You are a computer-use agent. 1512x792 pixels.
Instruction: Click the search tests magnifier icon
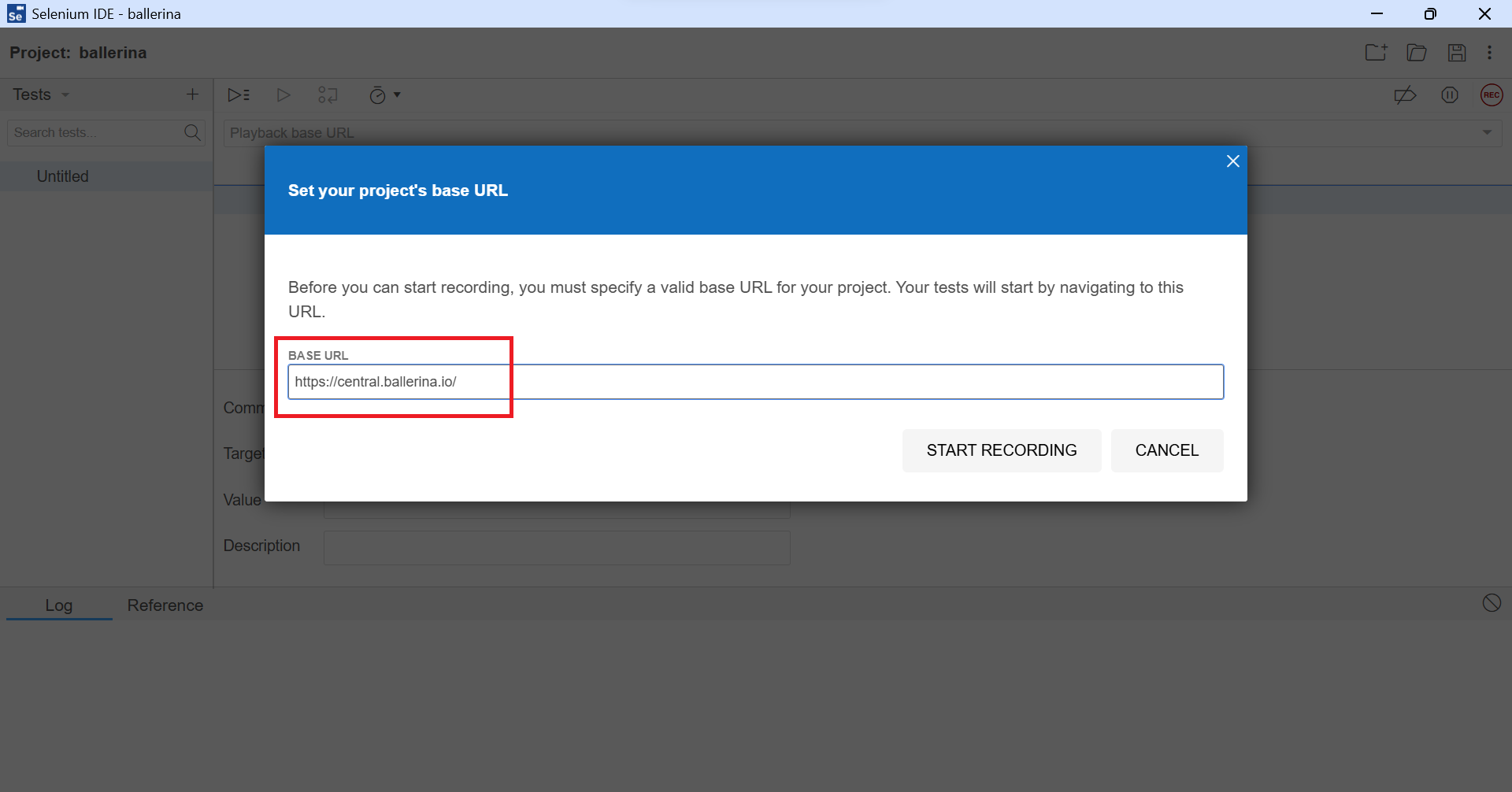coord(192,132)
